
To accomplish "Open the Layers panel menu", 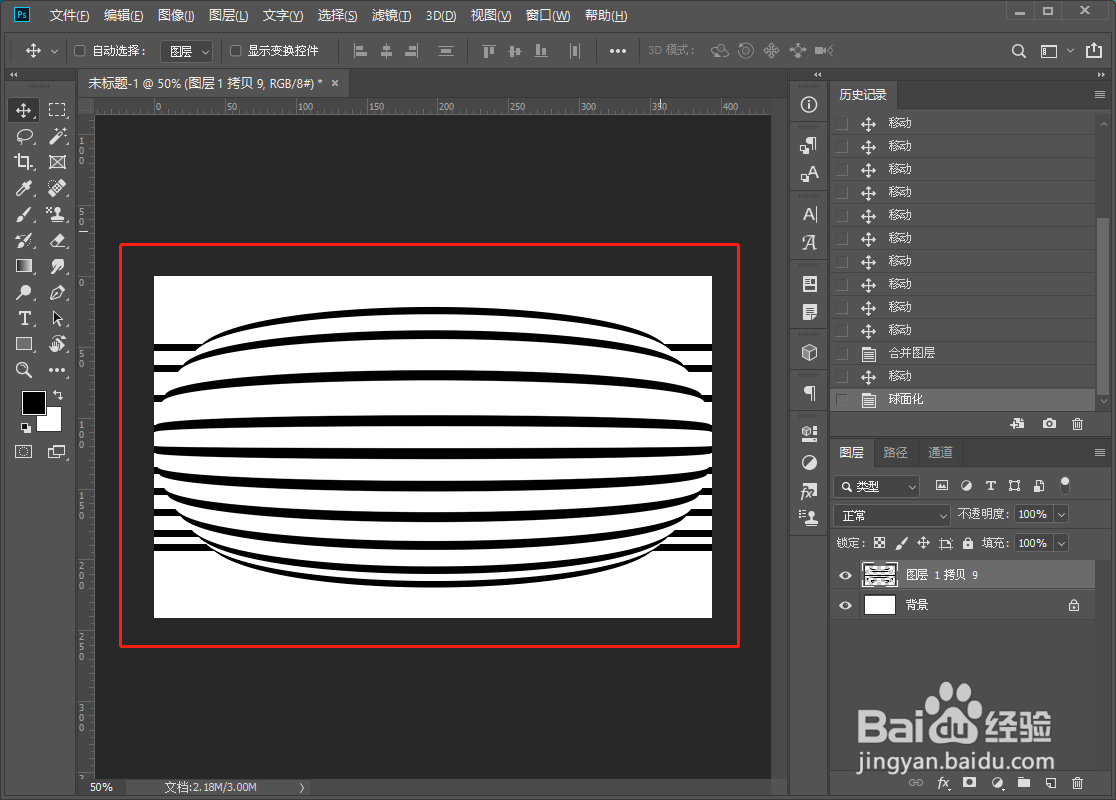I will click(x=1100, y=452).
